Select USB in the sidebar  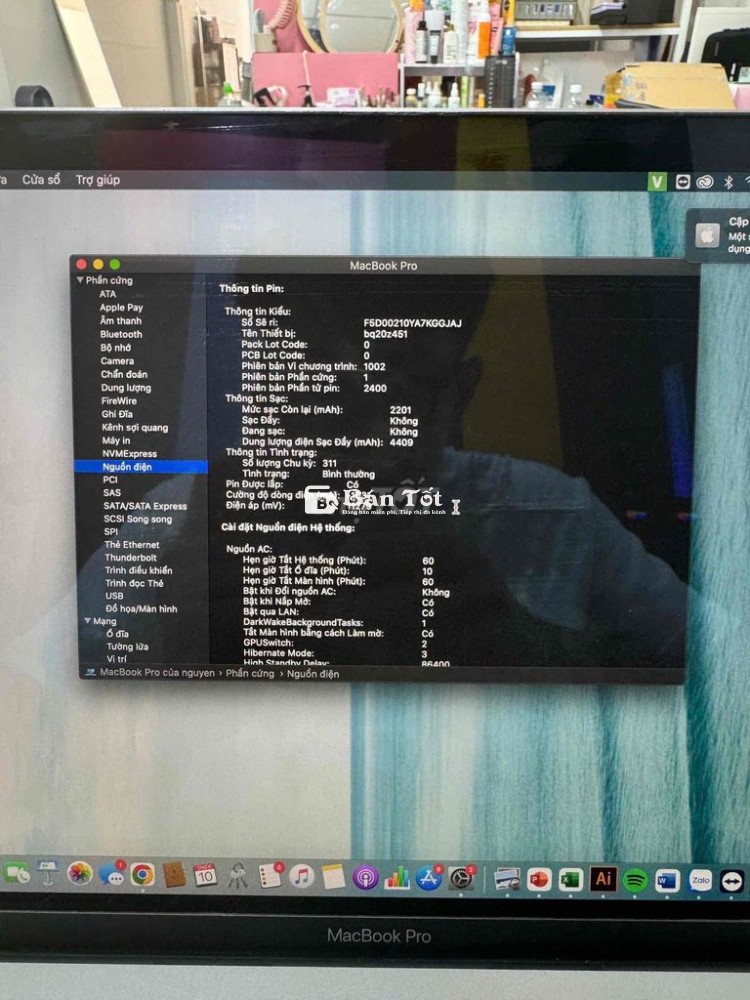pyautogui.click(x=115, y=596)
